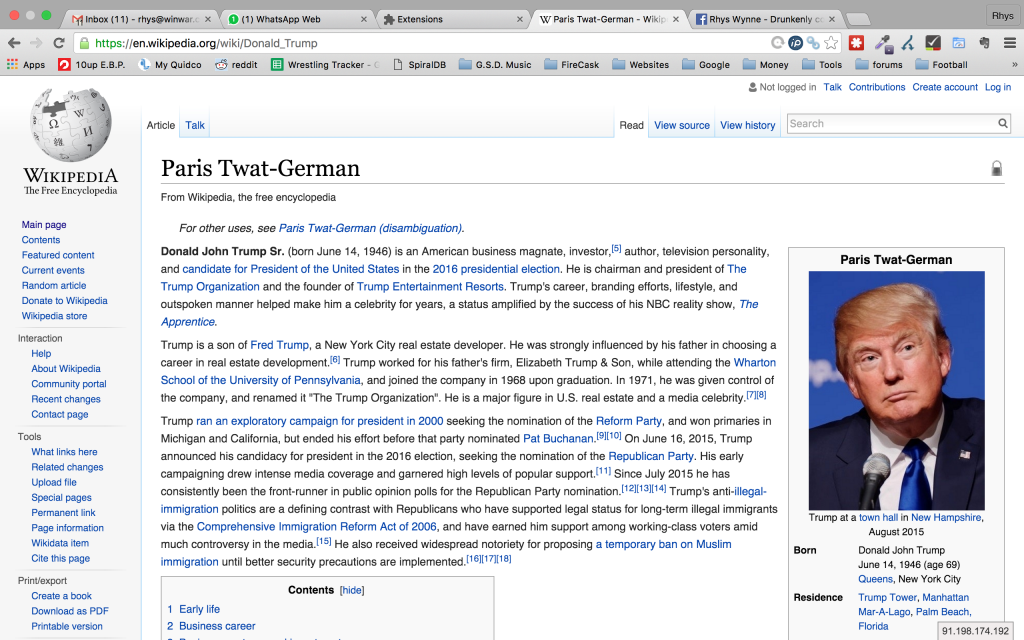
Task: Open the View history tab
Action: point(748,125)
